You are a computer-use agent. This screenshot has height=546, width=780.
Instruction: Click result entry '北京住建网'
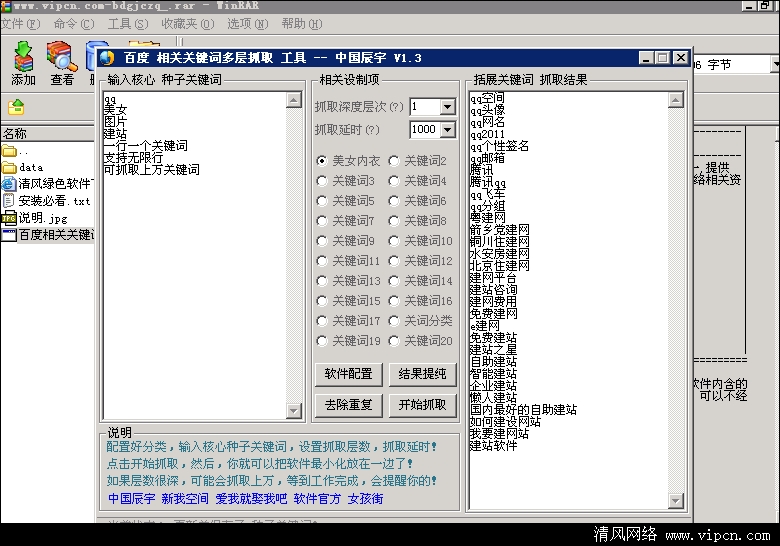(499, 266)
